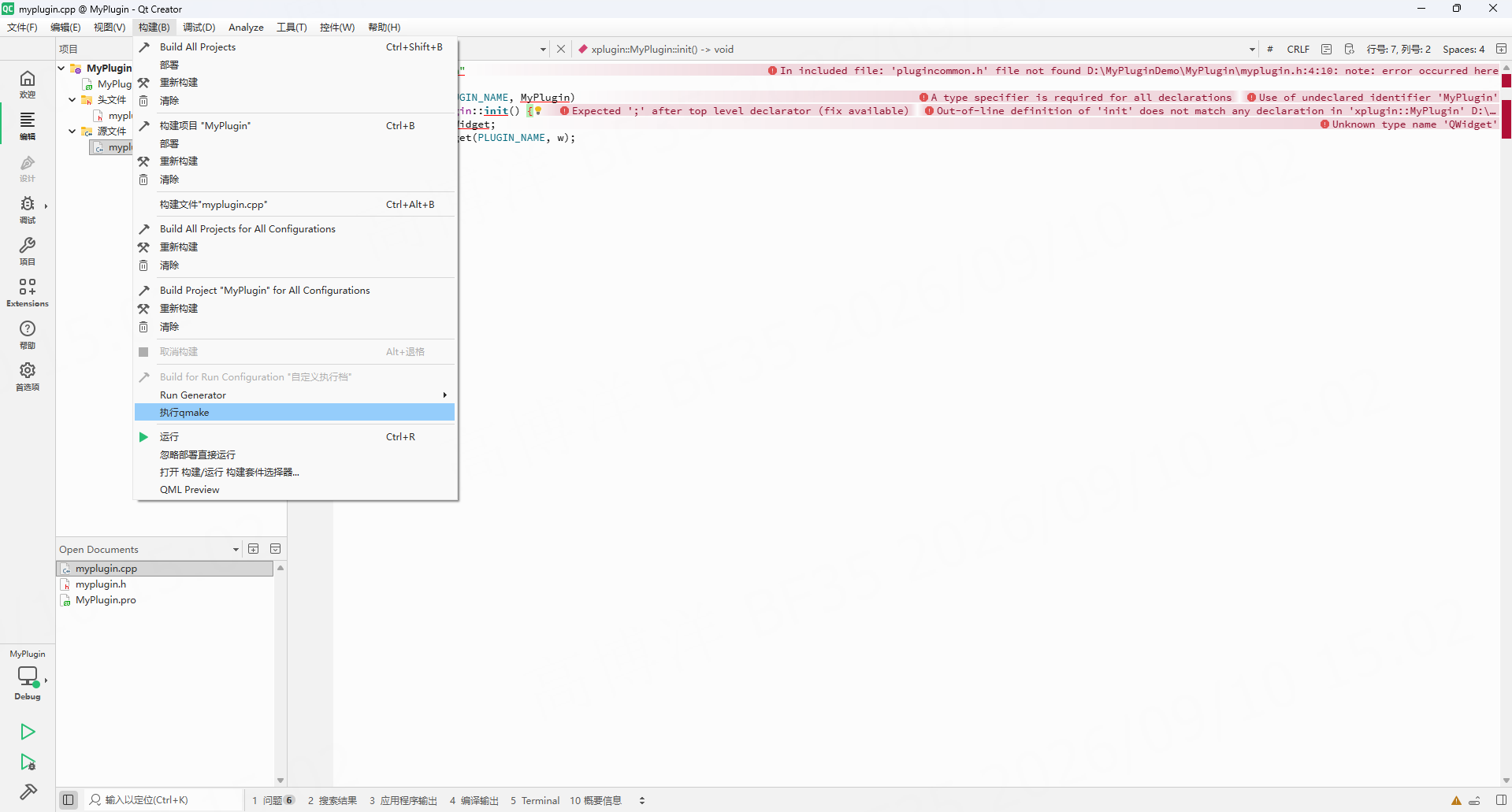Expand the Run Generator submenu
This screenshot has width=1512, height=812.
coord(295,395)
